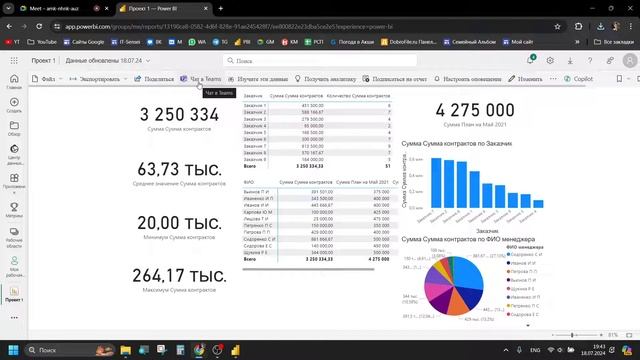Expand the data updated date chevron
Viewport: 640px width, 360px height.
coord(148,60)
